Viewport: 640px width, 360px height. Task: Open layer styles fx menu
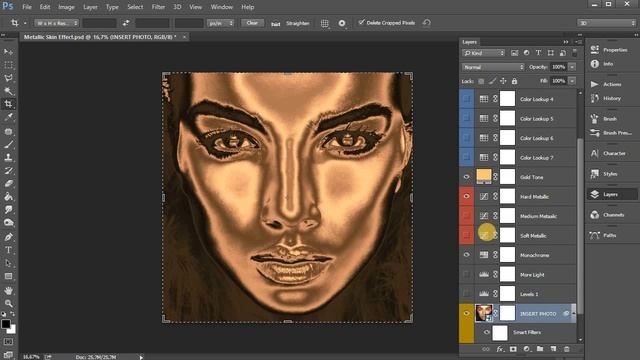tap(500, 349)
